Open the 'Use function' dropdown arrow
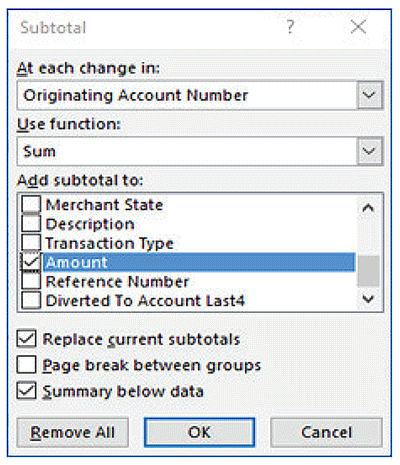Image resolution: width=400 pixels, height=465 pixels. coord(369,151)
